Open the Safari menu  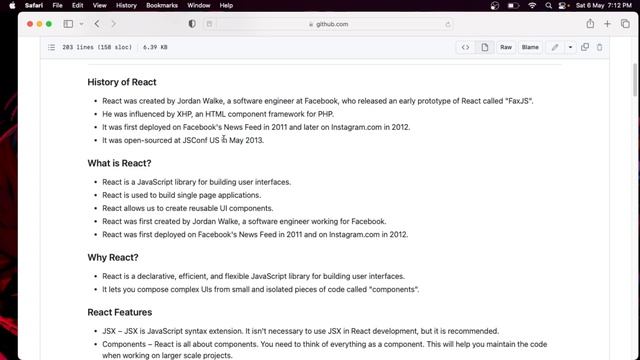point(34,5)
